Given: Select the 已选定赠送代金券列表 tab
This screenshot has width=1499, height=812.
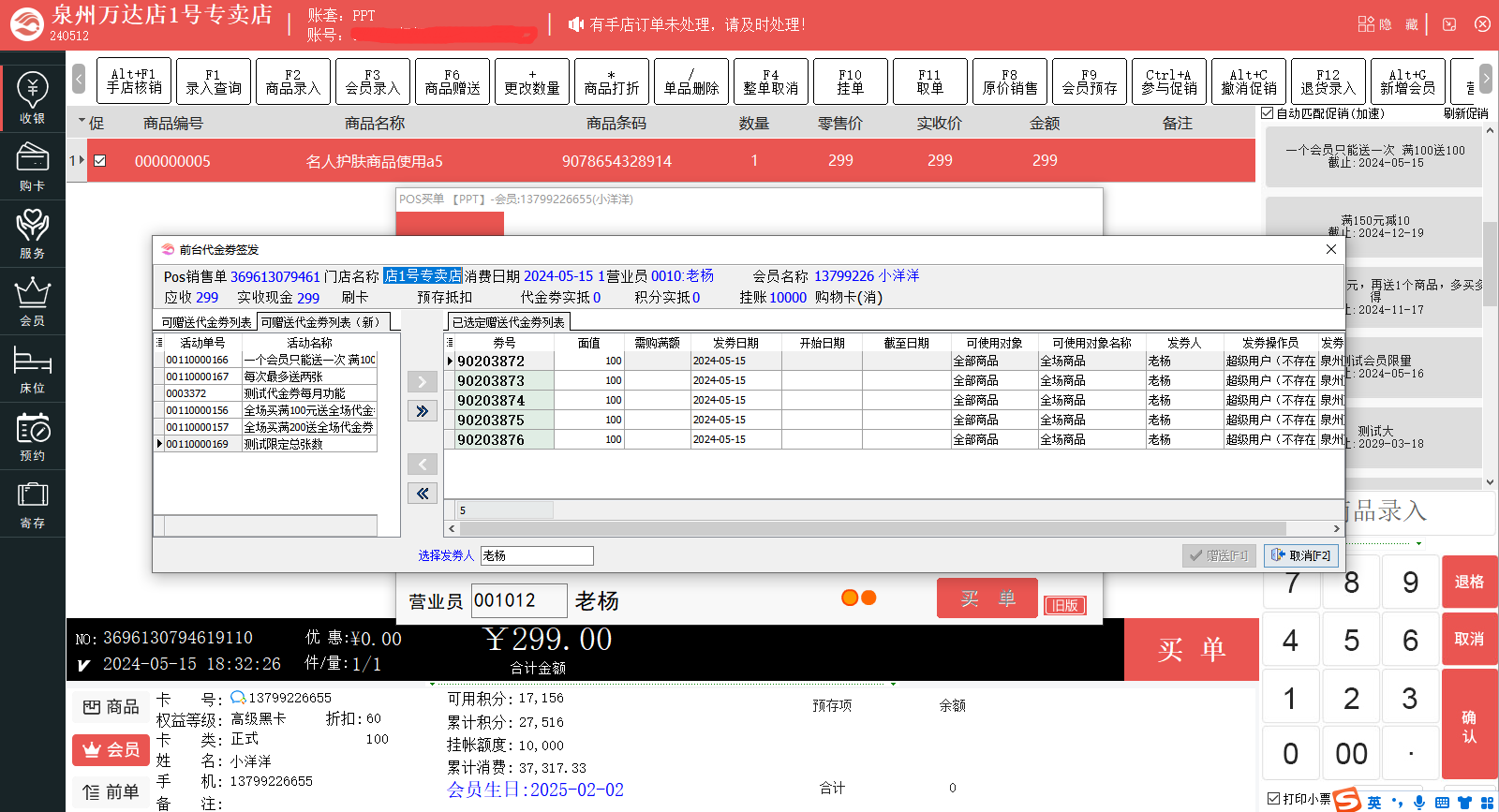Looking at the screenshot, I should click(x=508, y=322).
